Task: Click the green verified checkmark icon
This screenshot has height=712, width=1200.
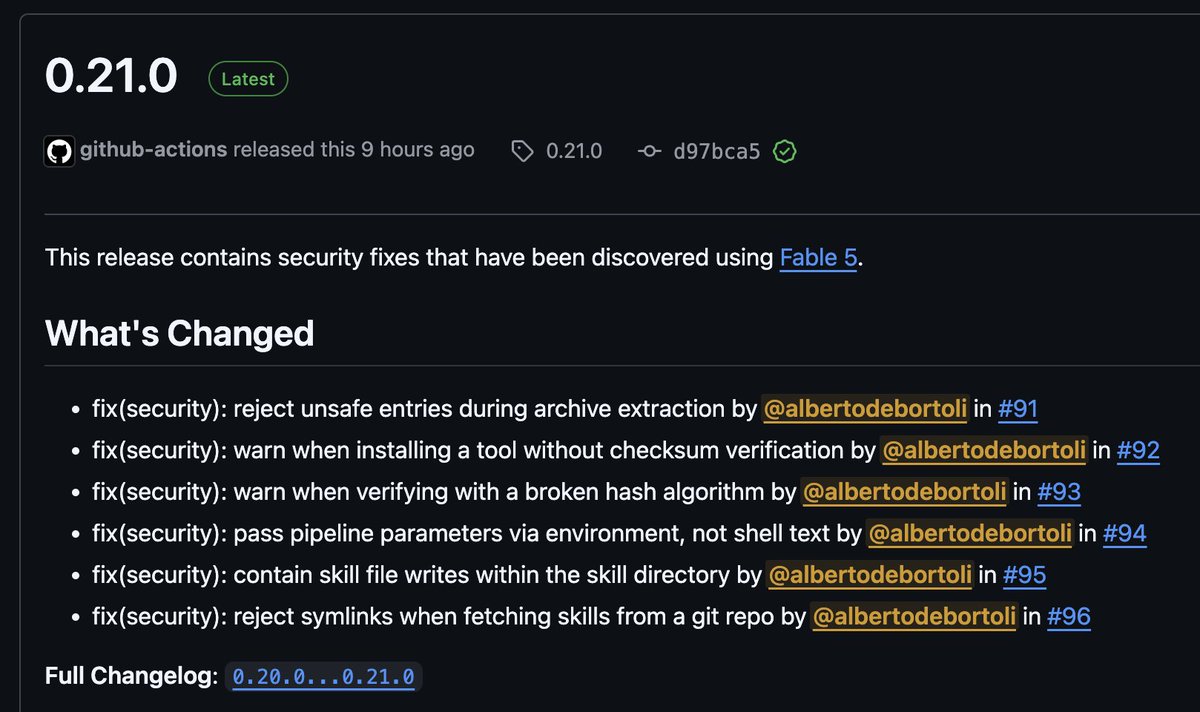Action: coord(785,151)
